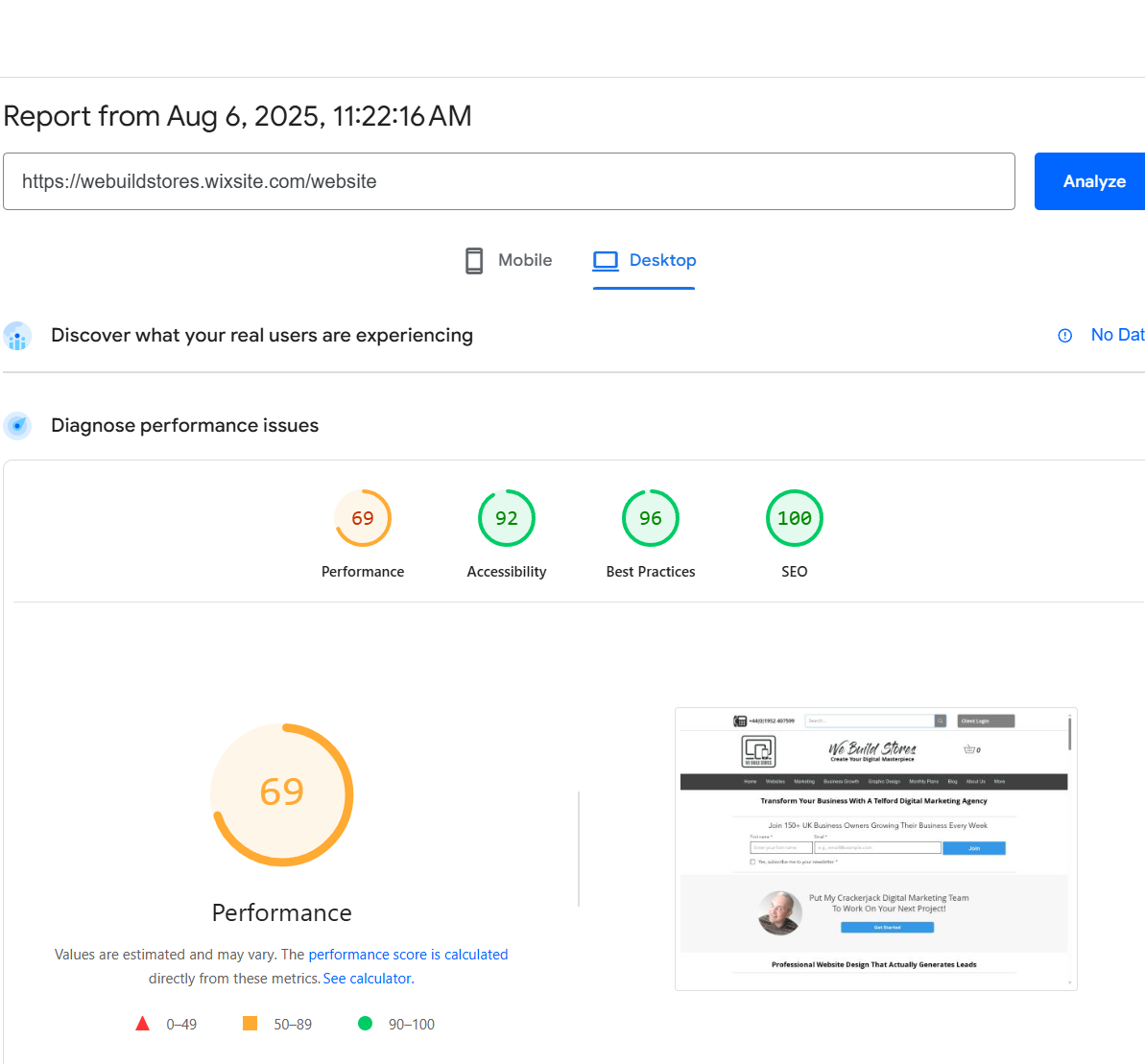
Task: Click the info circle icon beside No Data
Action: [x=1064, y=336]
